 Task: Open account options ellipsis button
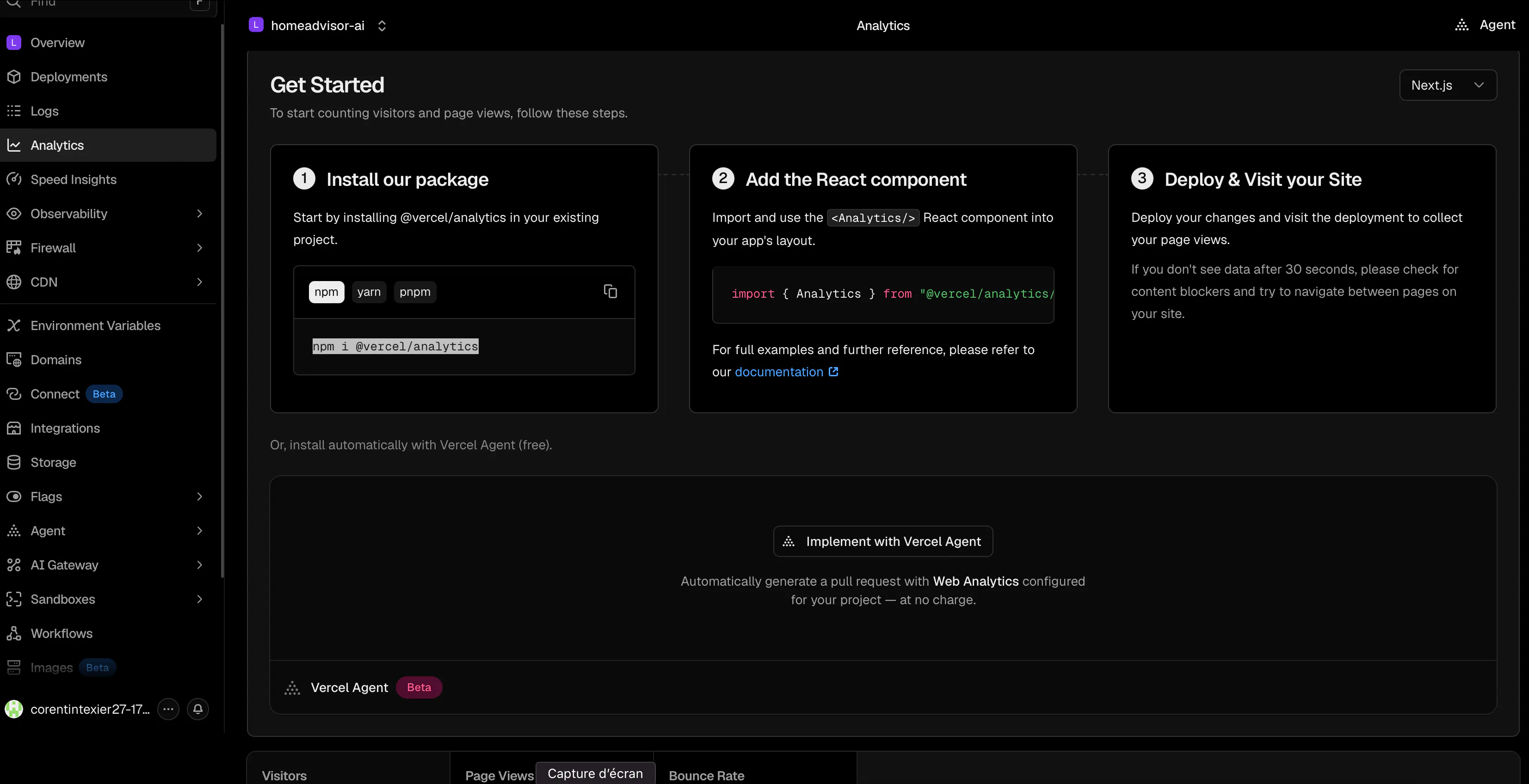click(x=168, y=709)
